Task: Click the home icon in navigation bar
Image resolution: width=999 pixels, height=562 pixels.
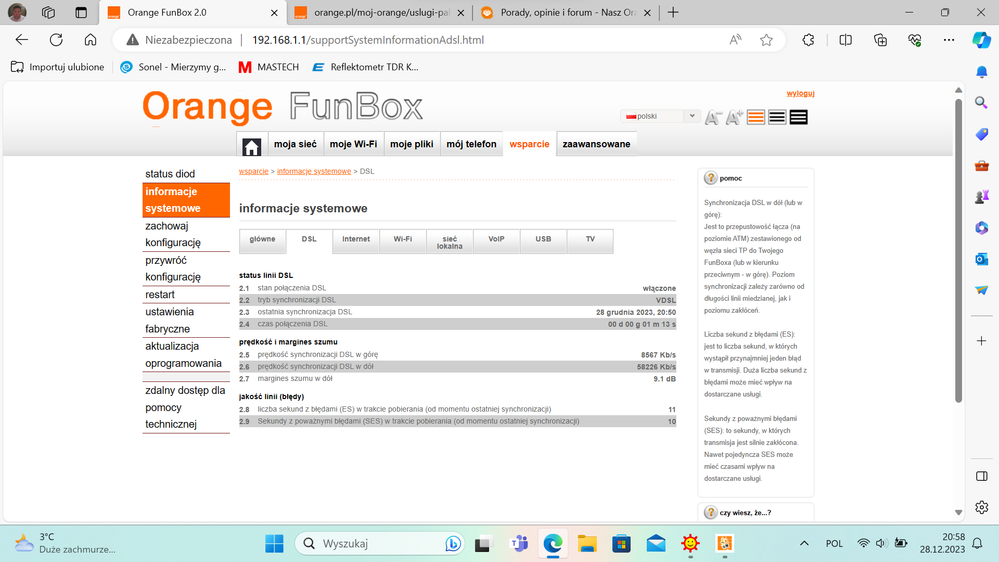Action: coord(251,146)
